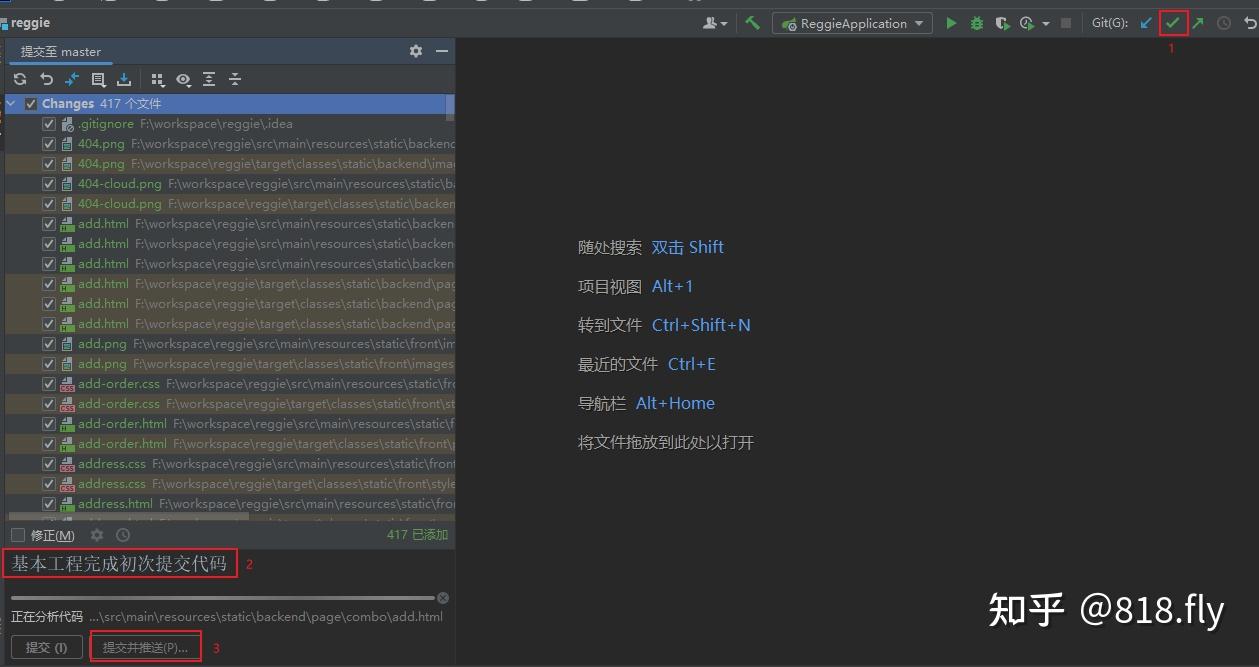Uncheck address.html checkbox
This screenshot has height=667, width=1259.
point(49,504)
